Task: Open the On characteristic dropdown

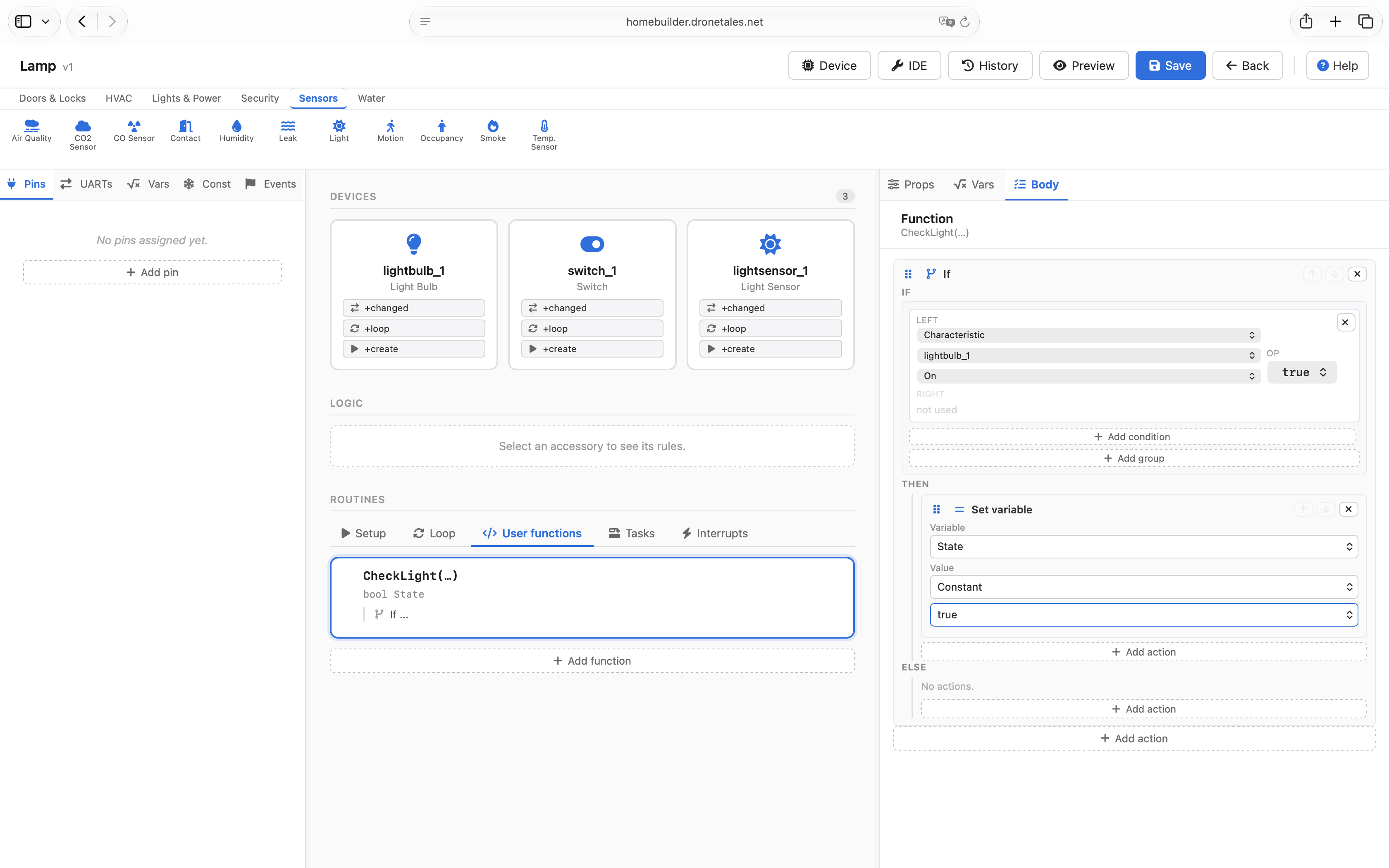Action: 1088,376
